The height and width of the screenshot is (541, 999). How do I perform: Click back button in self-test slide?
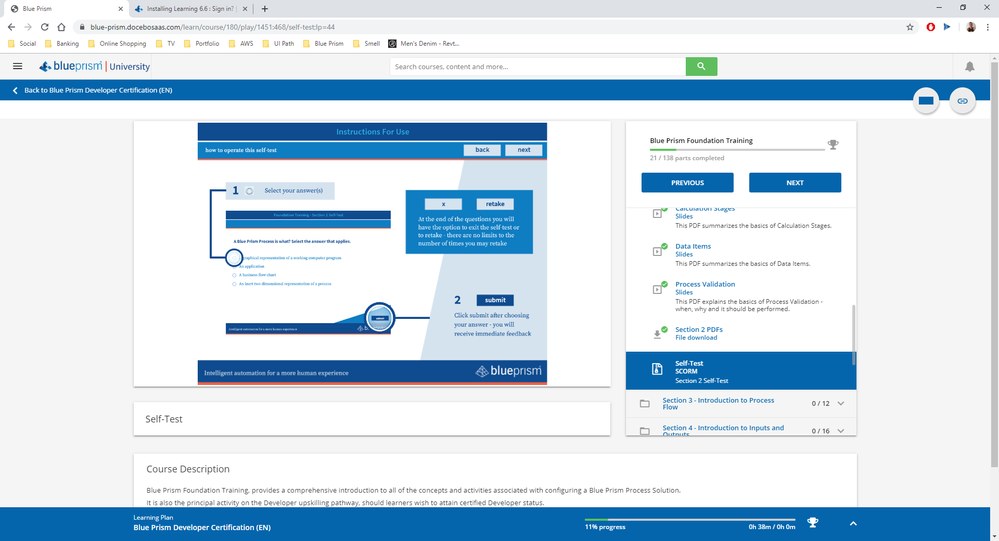pyautogui.click(x=482, y=150)
